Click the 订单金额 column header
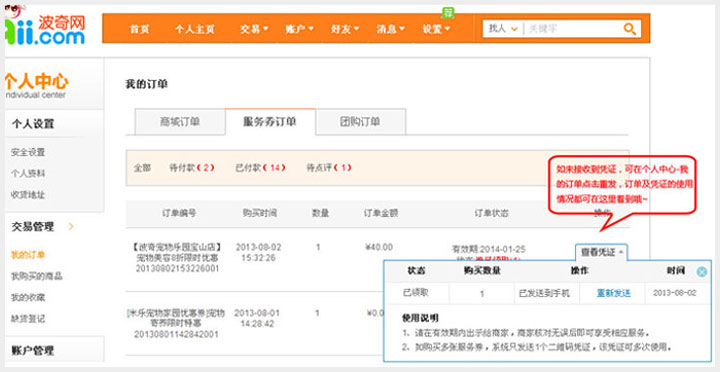The width and height of the screenshot is (720, 372). click(x=381, y=214)
